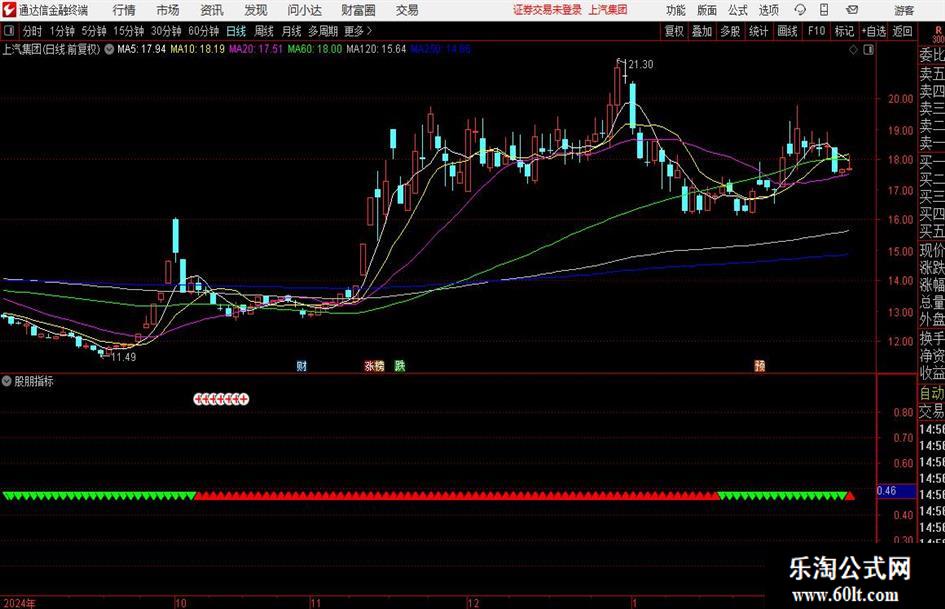Click the MA20: 17.51 indicator value
Image resolution: width=945 pixels, height=609 pixels.
pyautogui.click(x=256, y=49)
